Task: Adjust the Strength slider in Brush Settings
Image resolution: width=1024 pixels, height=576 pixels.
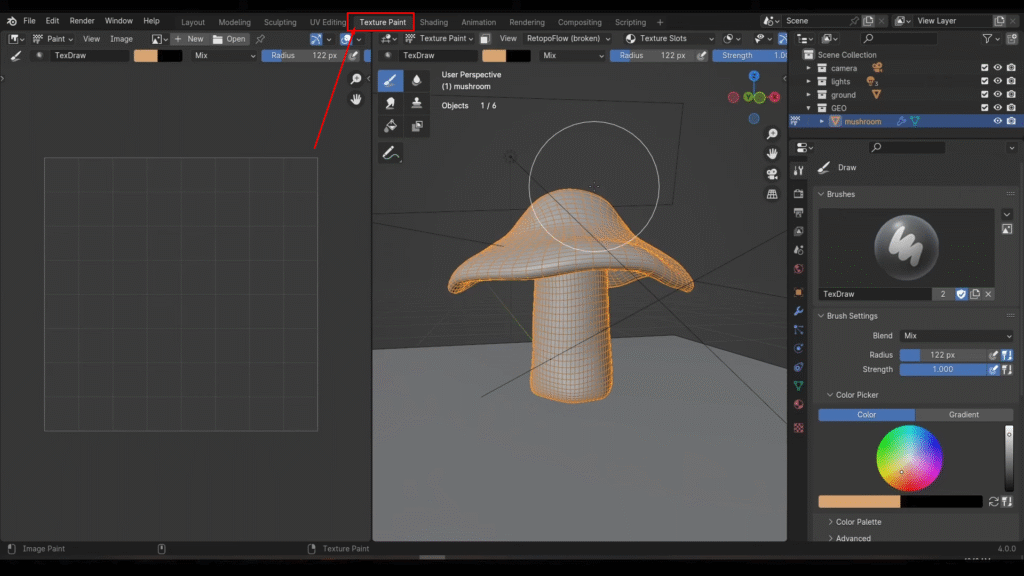Action: point(942,370)
